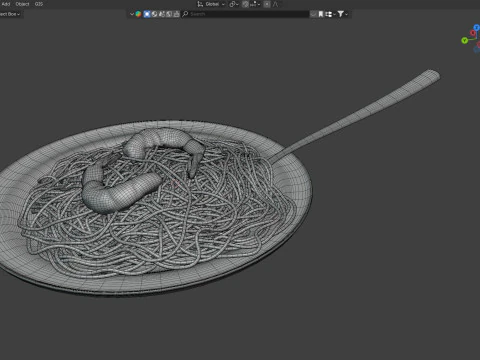Click the sphere material filter icon
This screenshot has height=360, width=480.
154,14
